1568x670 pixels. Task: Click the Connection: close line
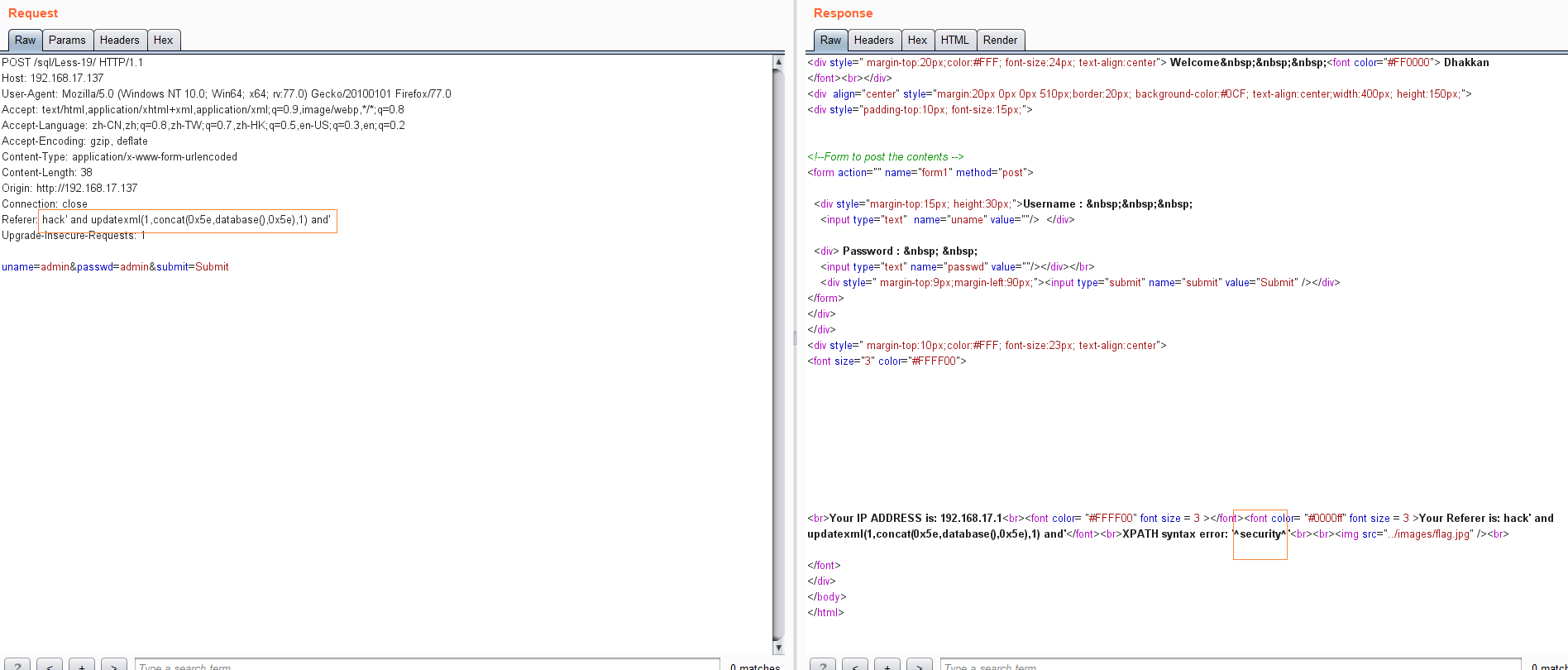coord(45,203)
